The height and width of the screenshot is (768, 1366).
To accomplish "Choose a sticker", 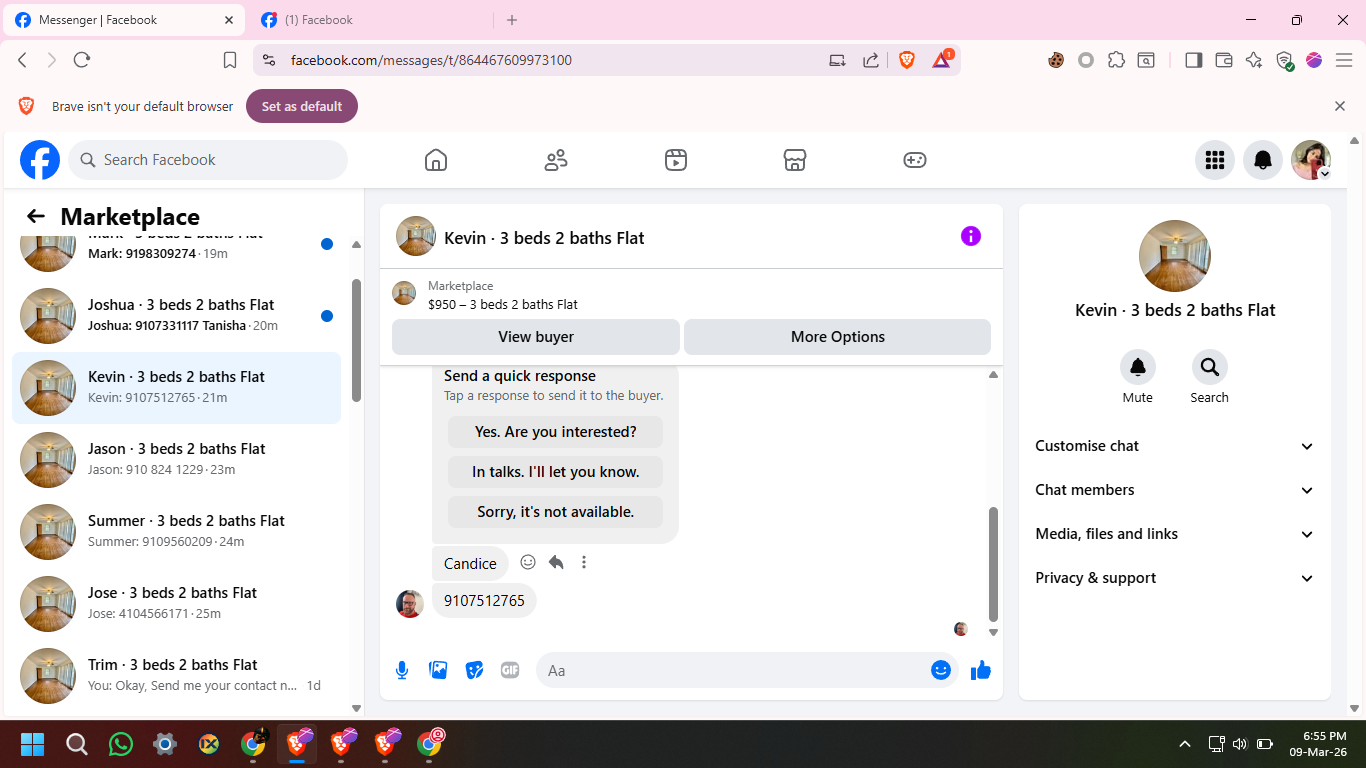I will (x=474, y=670).
